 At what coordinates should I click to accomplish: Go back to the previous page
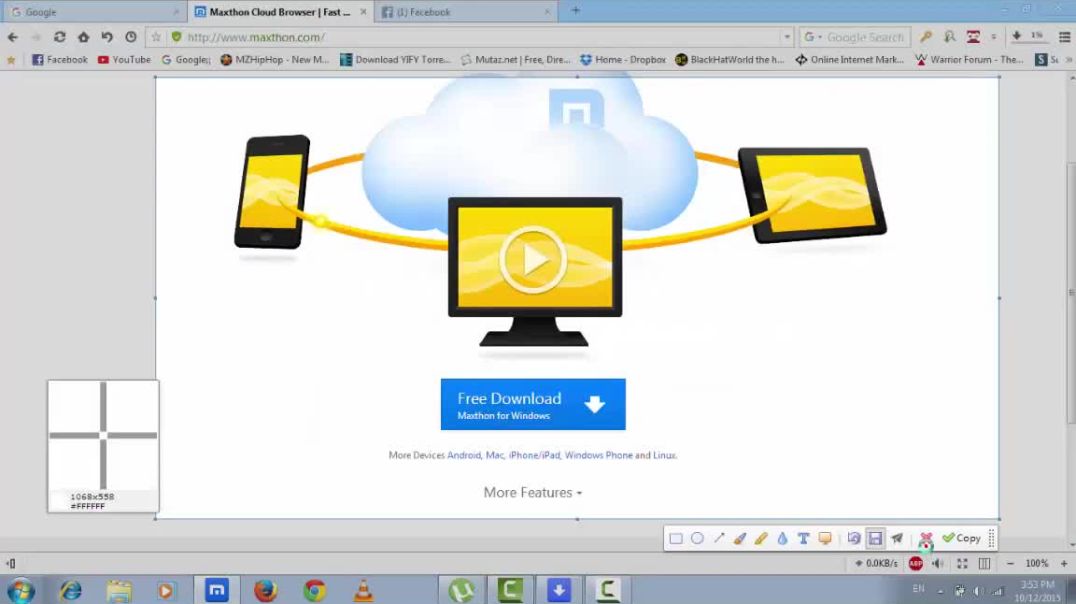[x=13, y=37]
